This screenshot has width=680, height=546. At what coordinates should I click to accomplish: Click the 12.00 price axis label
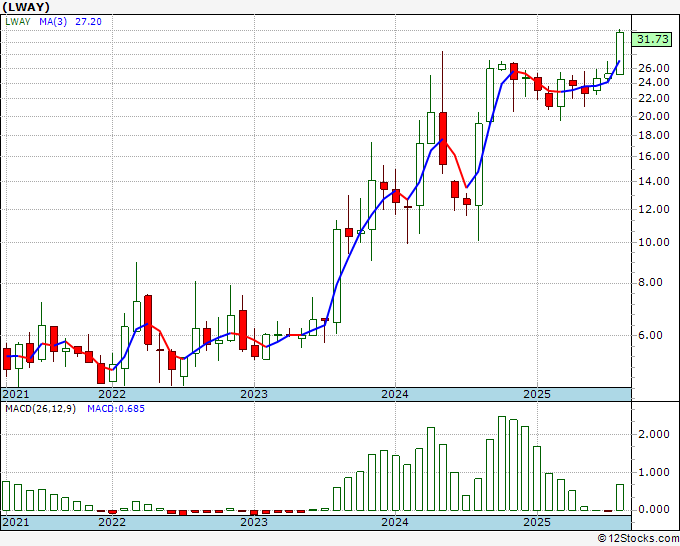654,209
